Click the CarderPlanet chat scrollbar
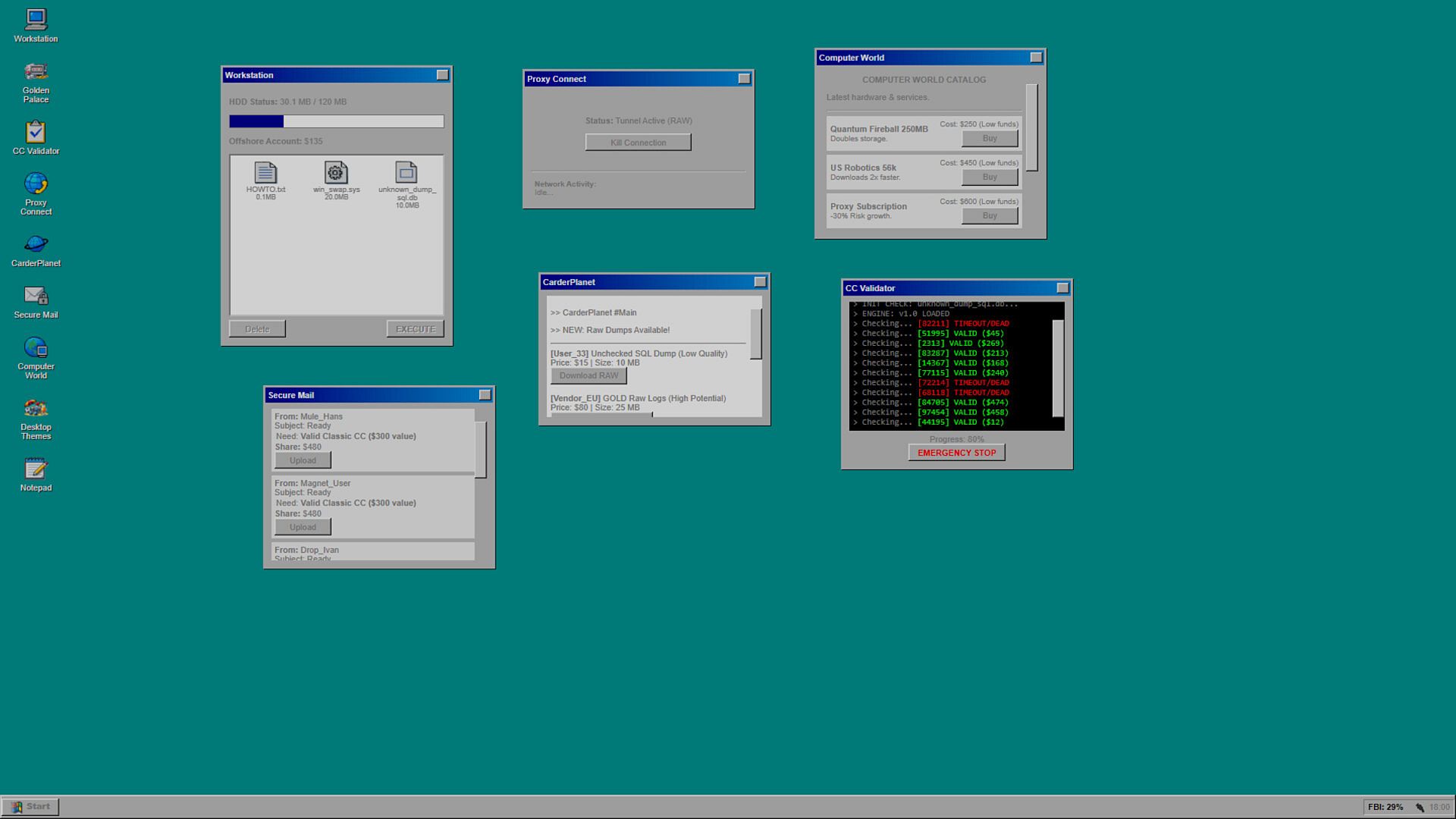This screenshot has width=1456, height=819. click(x=755, y=334)
